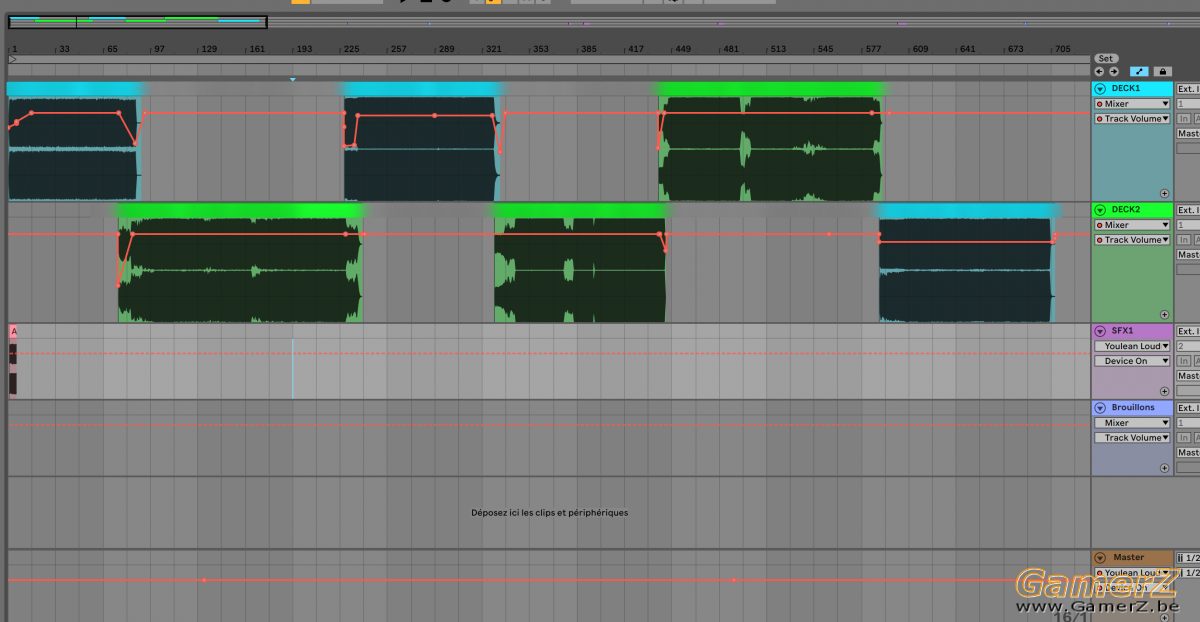Jump to the next locator arrow
Image resolution: width=1200 pixels, height=622 pixels.
1113,71
